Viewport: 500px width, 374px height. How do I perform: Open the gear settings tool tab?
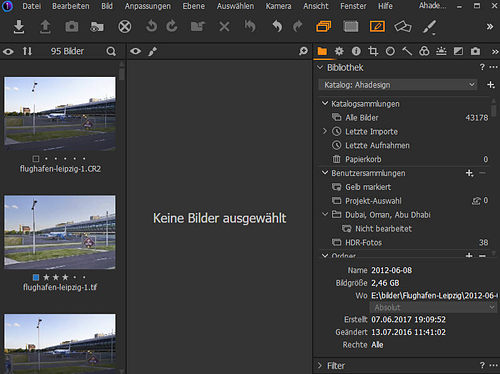click(x=339, y=51)
